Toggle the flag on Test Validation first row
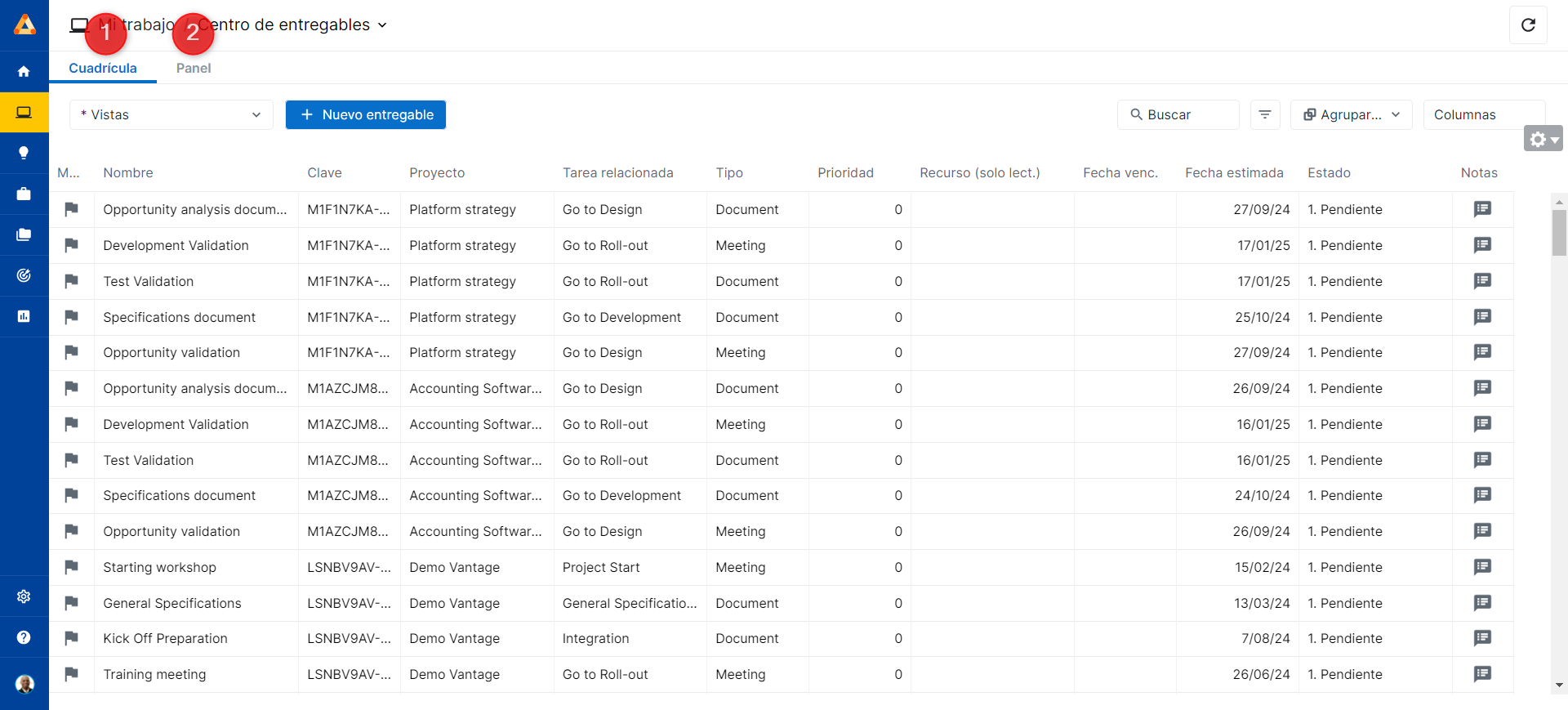 click(x=72, y=281)
